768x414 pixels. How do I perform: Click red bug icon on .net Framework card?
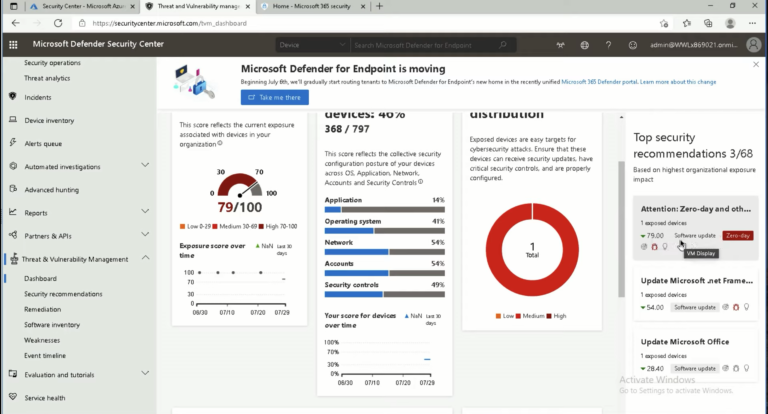coord(736,307)
